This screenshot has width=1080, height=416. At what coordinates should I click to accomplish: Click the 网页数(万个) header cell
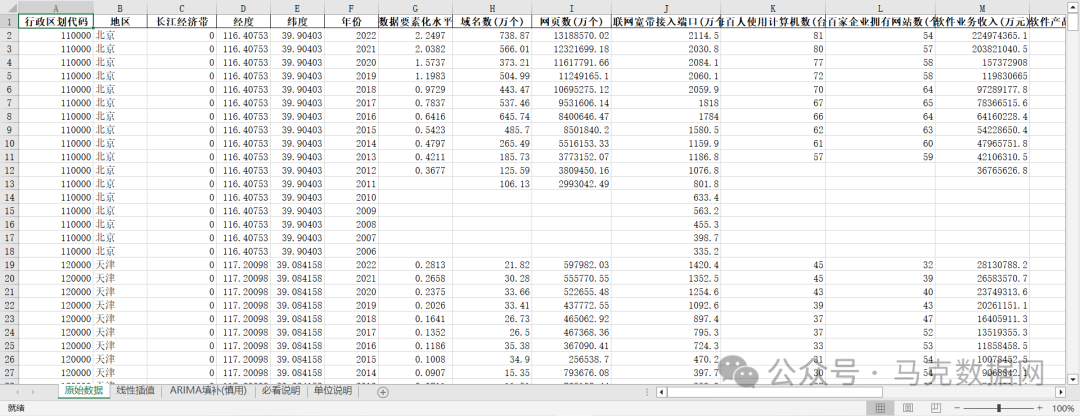(571, 22)
